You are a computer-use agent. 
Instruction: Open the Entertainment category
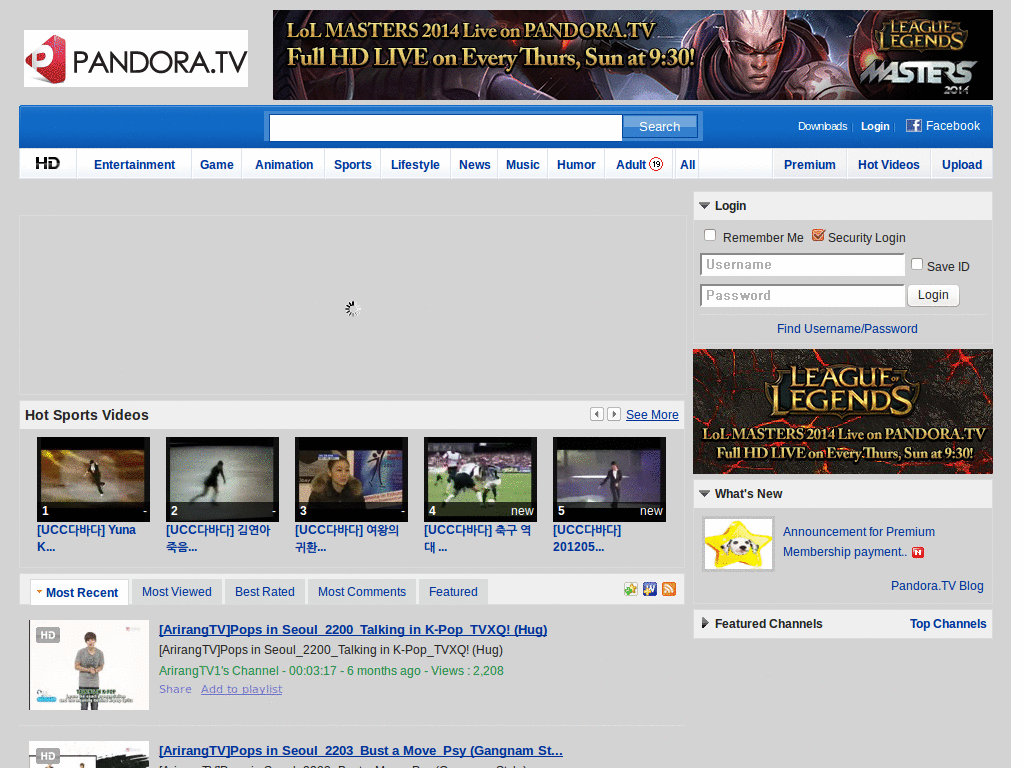(x=135, y=165)
